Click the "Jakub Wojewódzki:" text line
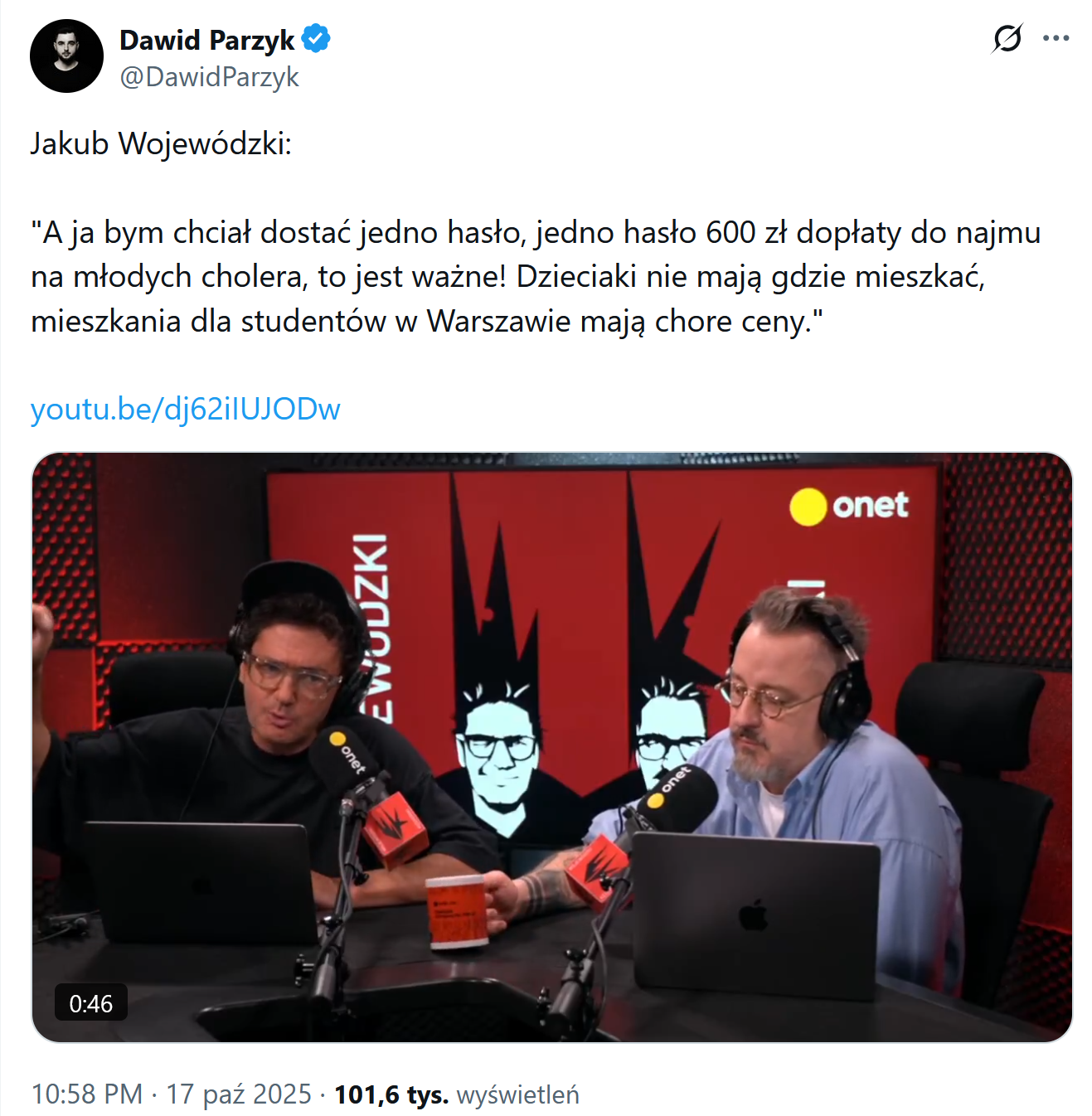The image size is (1092, 1116). click(162, 143)
